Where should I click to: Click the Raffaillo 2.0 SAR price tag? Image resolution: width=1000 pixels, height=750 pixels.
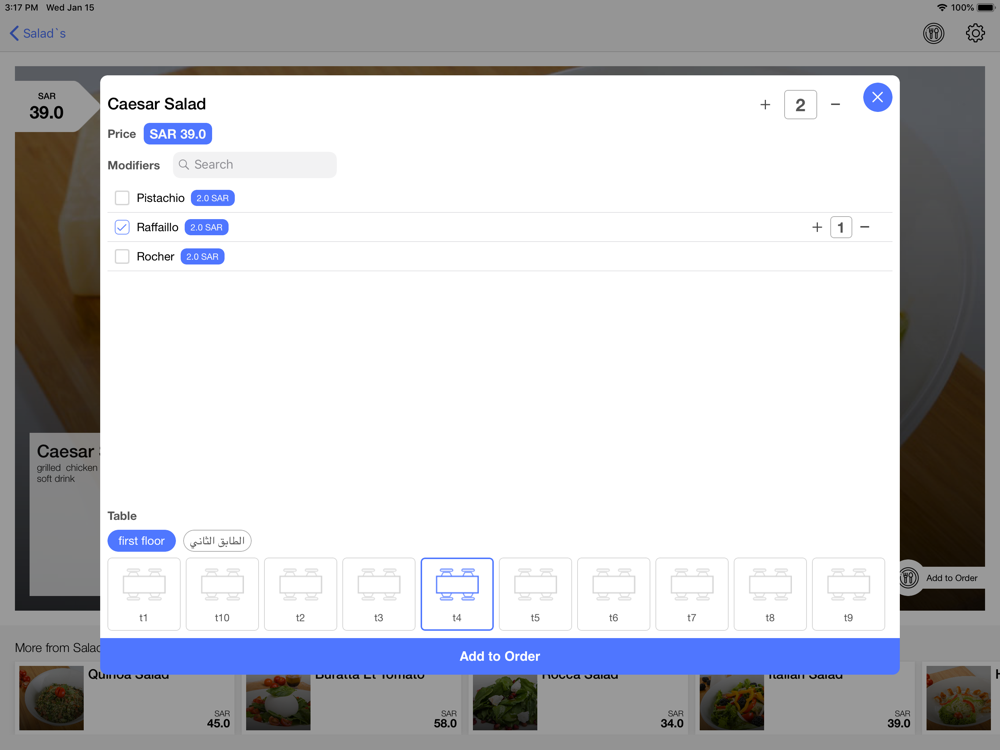coord(206,227)
